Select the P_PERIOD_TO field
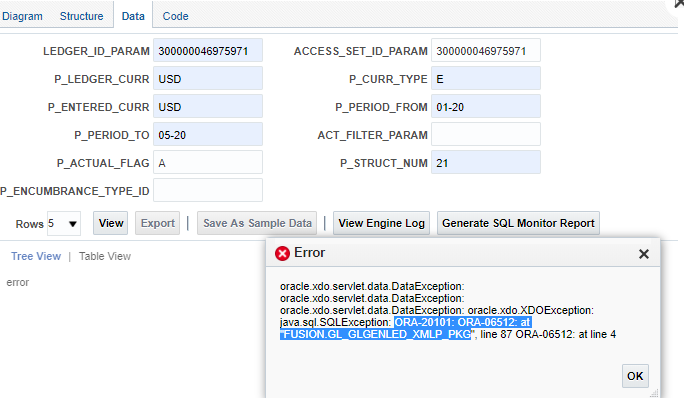The image size is (684, 398). (208, 134)
